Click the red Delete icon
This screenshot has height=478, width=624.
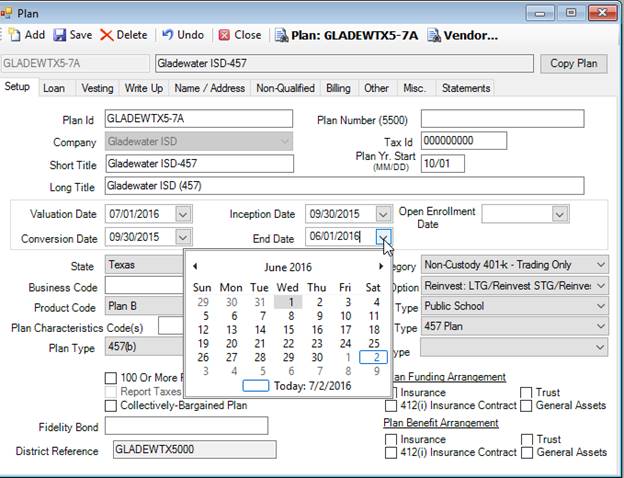point(106,35)
